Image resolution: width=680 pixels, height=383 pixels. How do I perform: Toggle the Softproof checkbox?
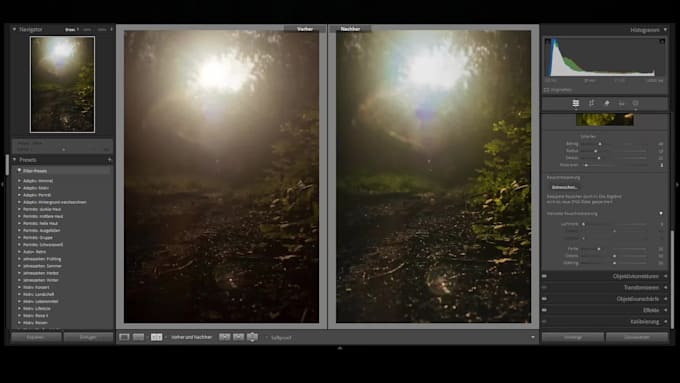pyautogui.click(x=267, y=337)
